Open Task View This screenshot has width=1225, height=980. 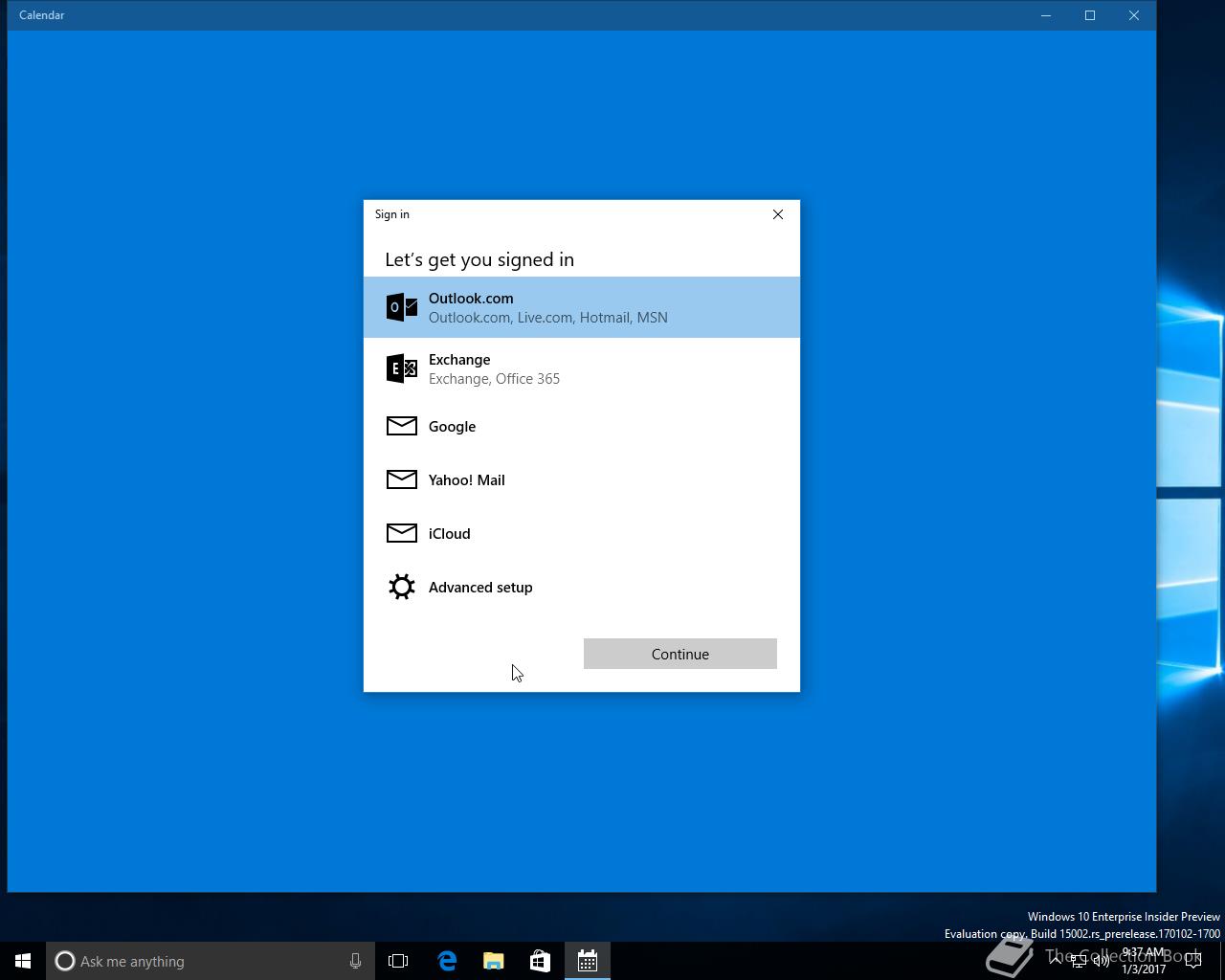tap(398, 961)
